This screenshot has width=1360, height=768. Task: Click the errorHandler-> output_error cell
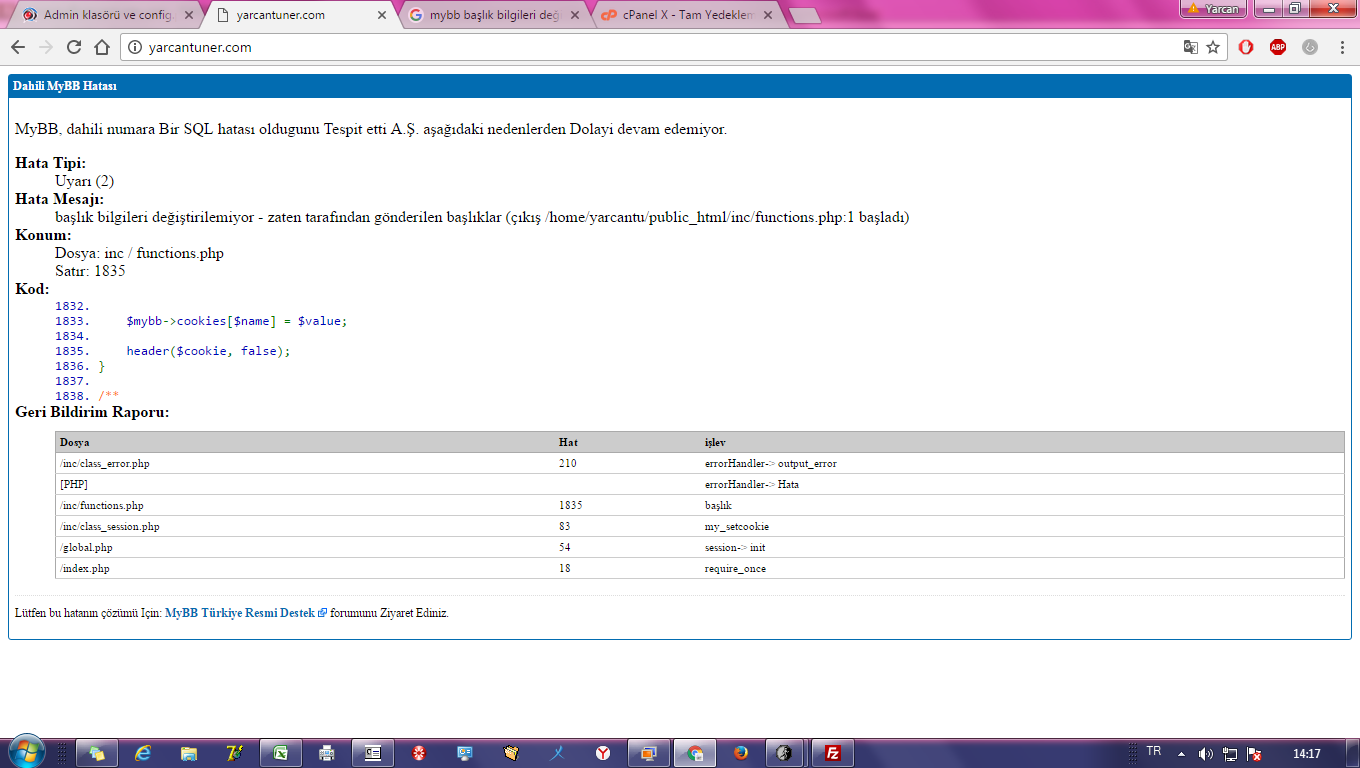1022,463
